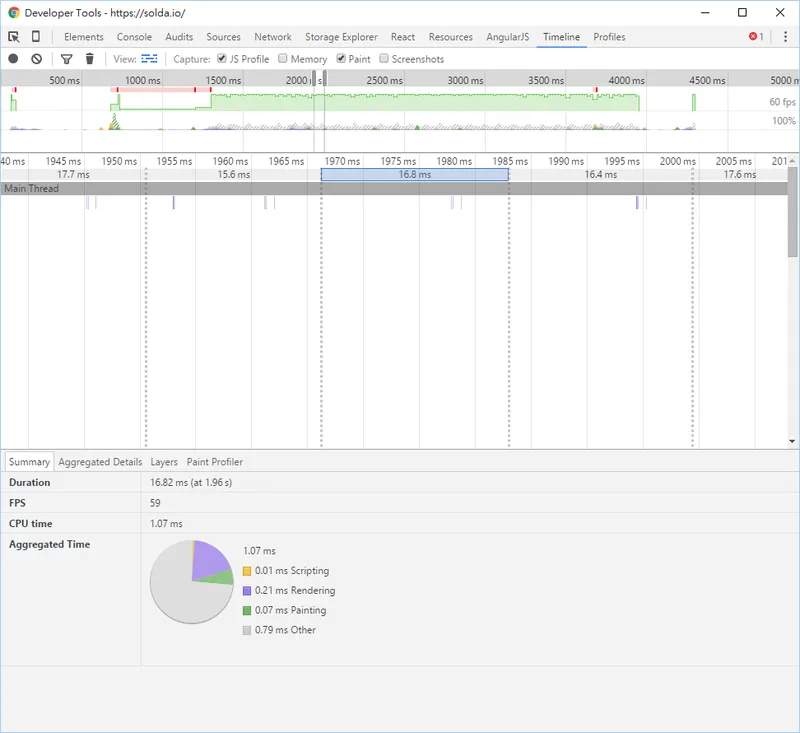The width and height of the screenshot is (800, 733).
Task: Switch to the Paint Profiler tab
Action: (x=214, y=462)
